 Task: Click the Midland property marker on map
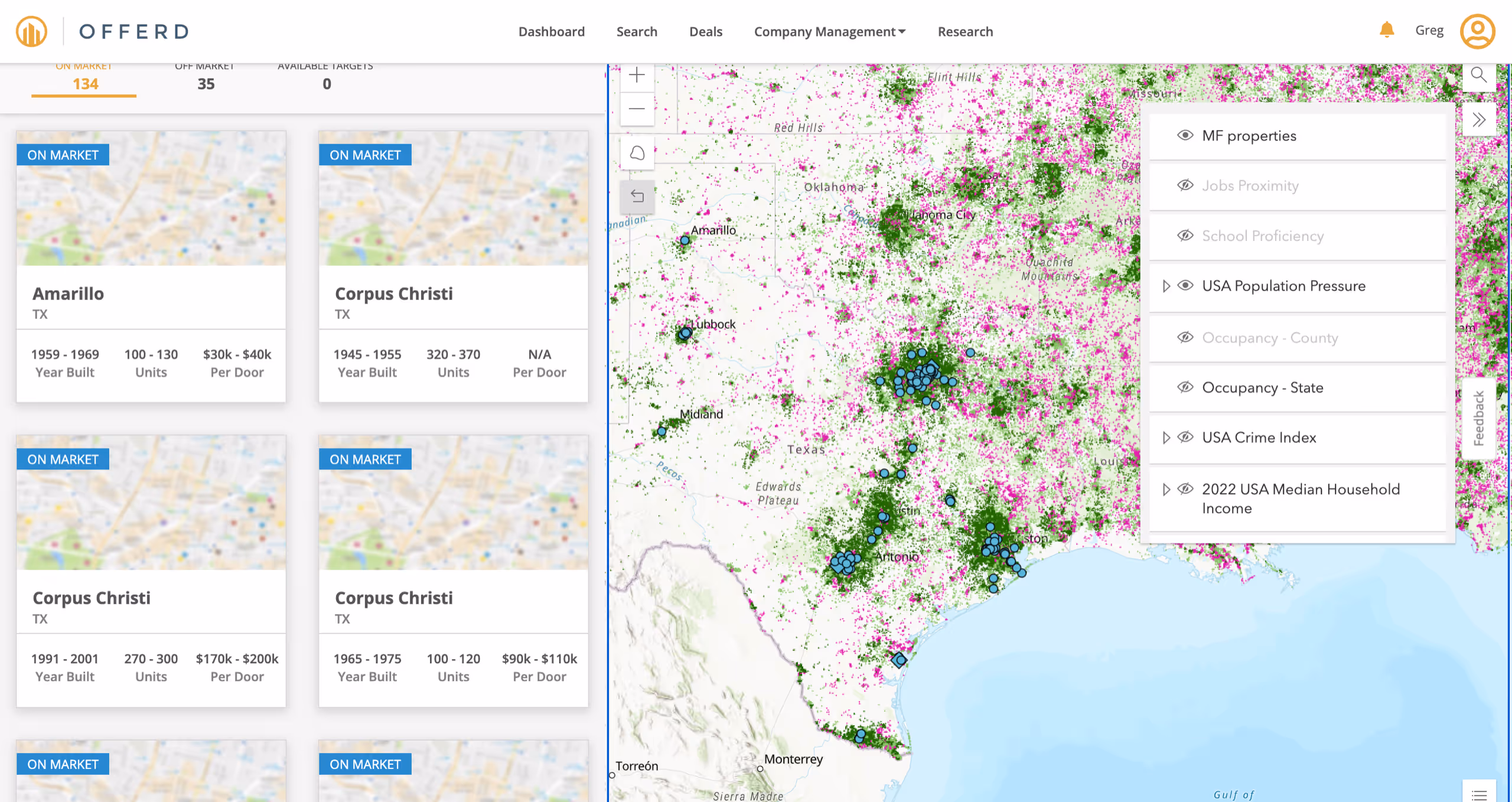[x=661, y=432]
